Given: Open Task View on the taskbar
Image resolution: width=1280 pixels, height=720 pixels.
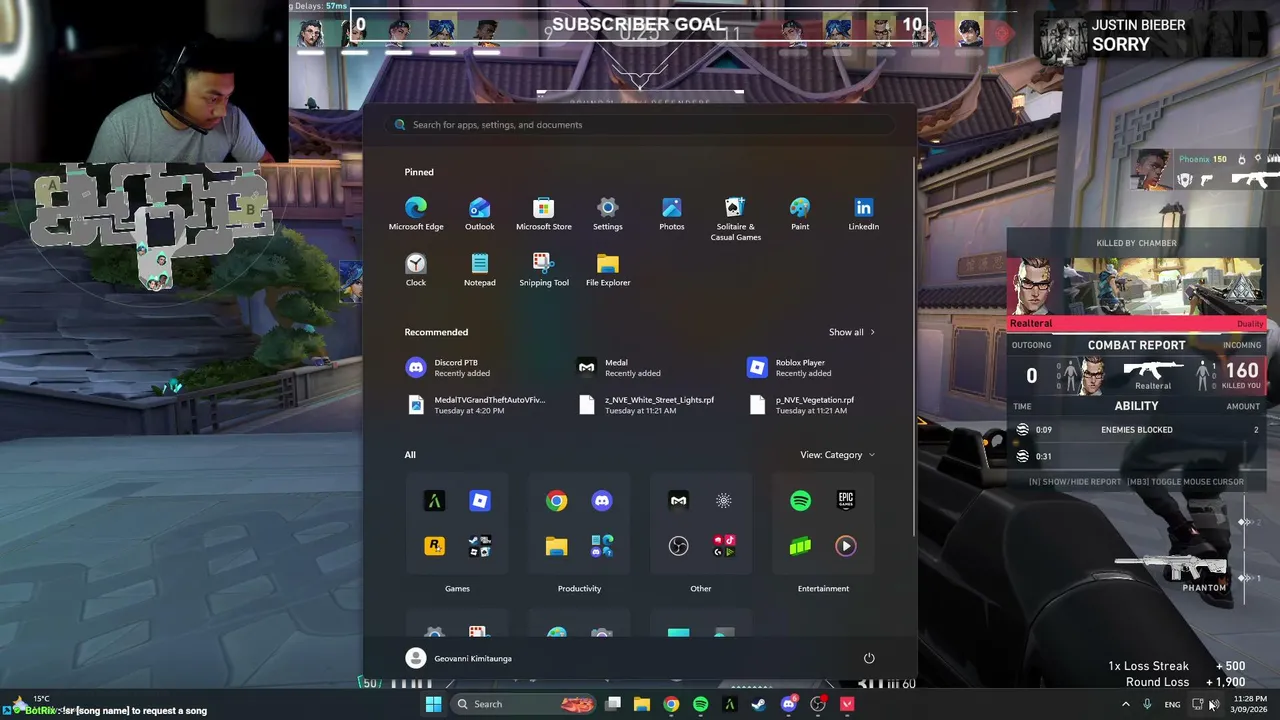Looking at the screenshot, I should pos(613,704).
